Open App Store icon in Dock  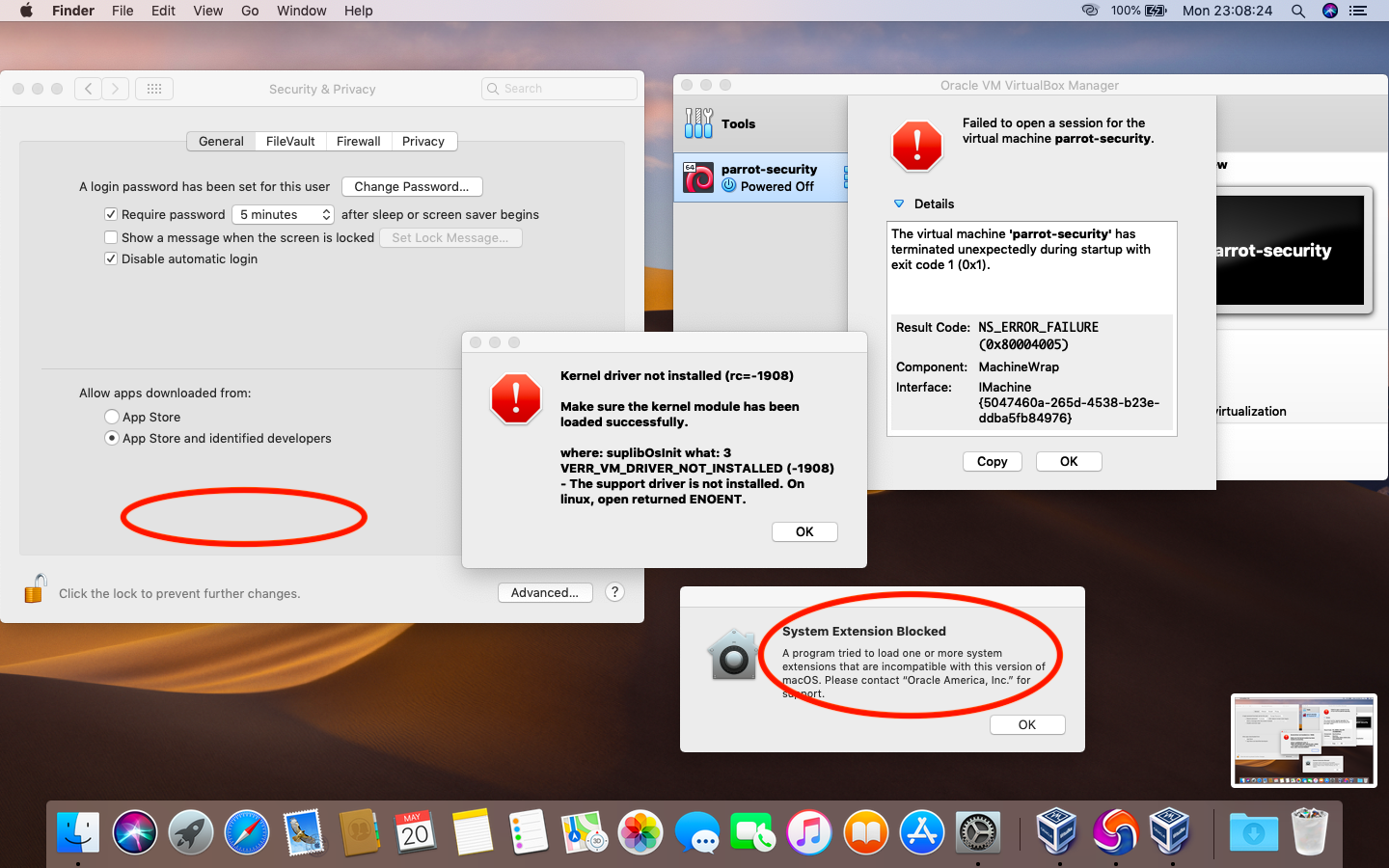coord(922,831)
